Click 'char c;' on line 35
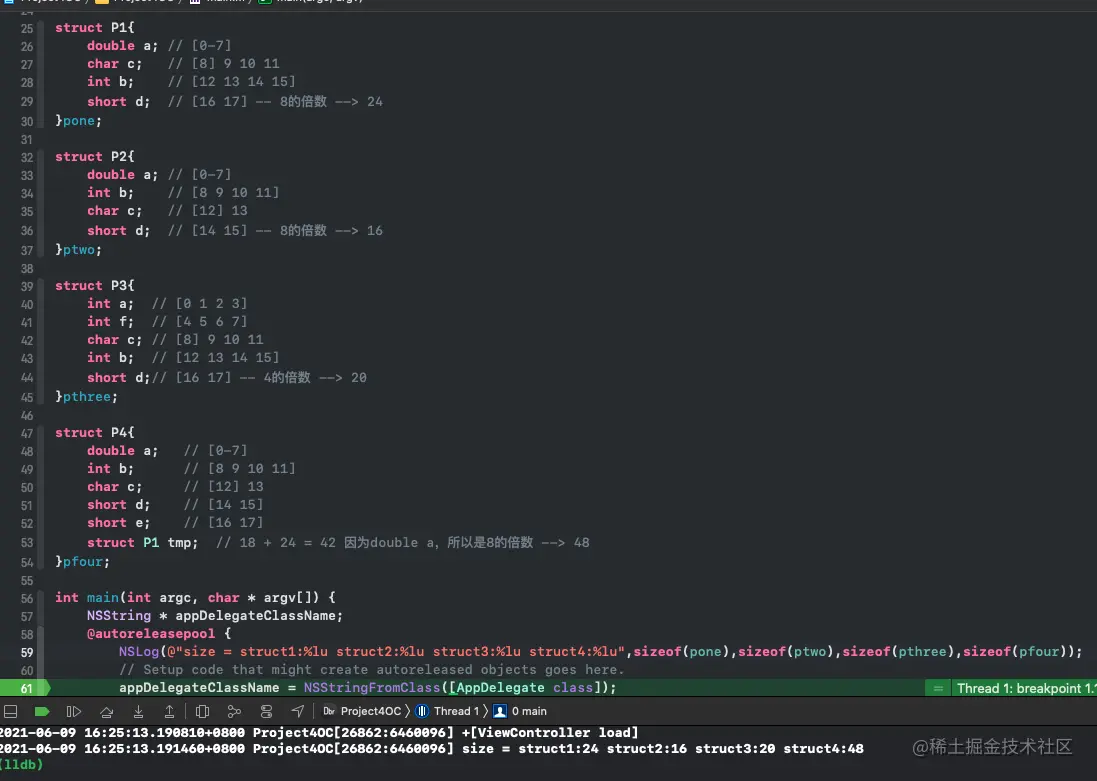Screen dimensions: 1097x781 (114, 211)
